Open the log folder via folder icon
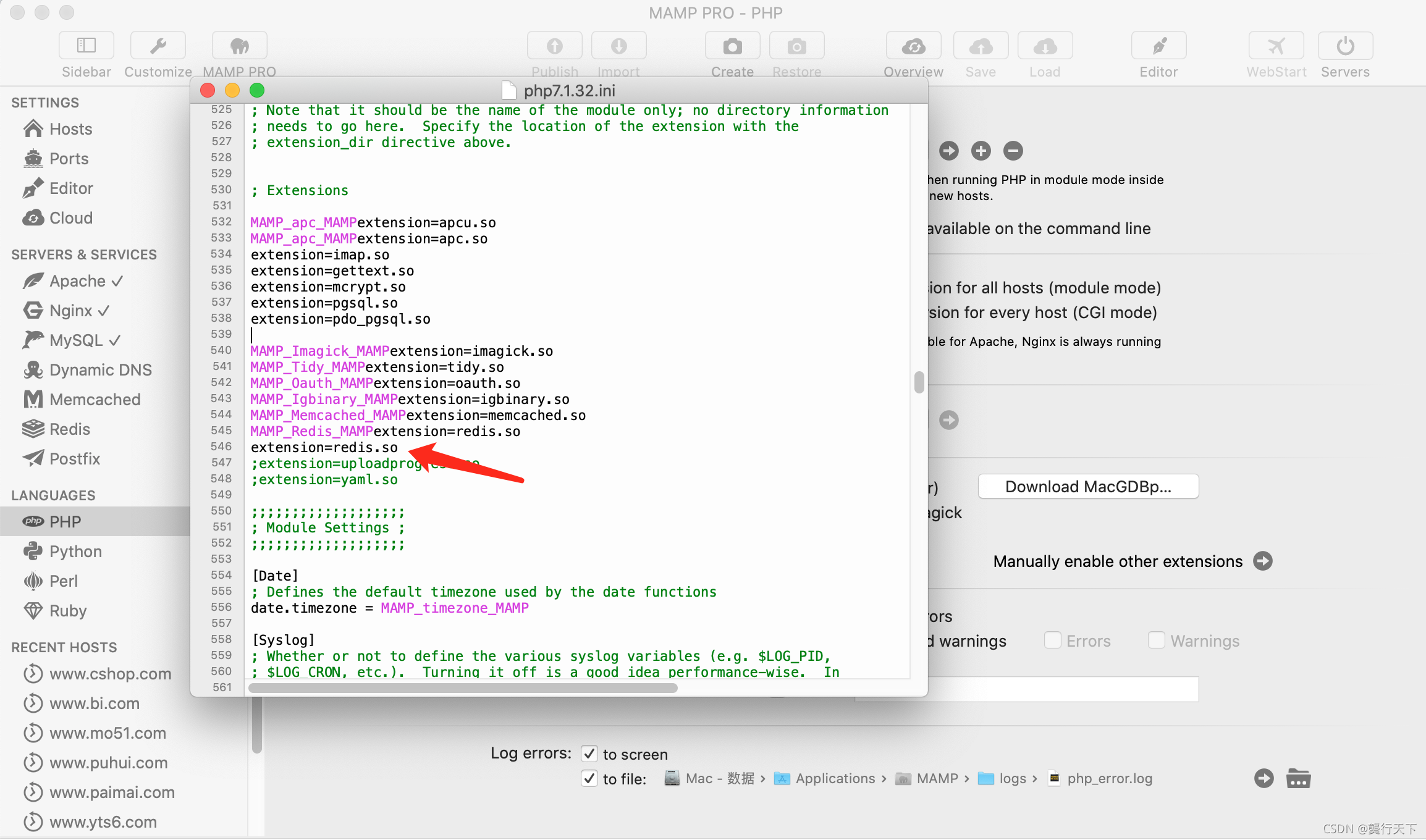The width and height of the screenshot is (1426, 840). click(x=1299, y=778)
